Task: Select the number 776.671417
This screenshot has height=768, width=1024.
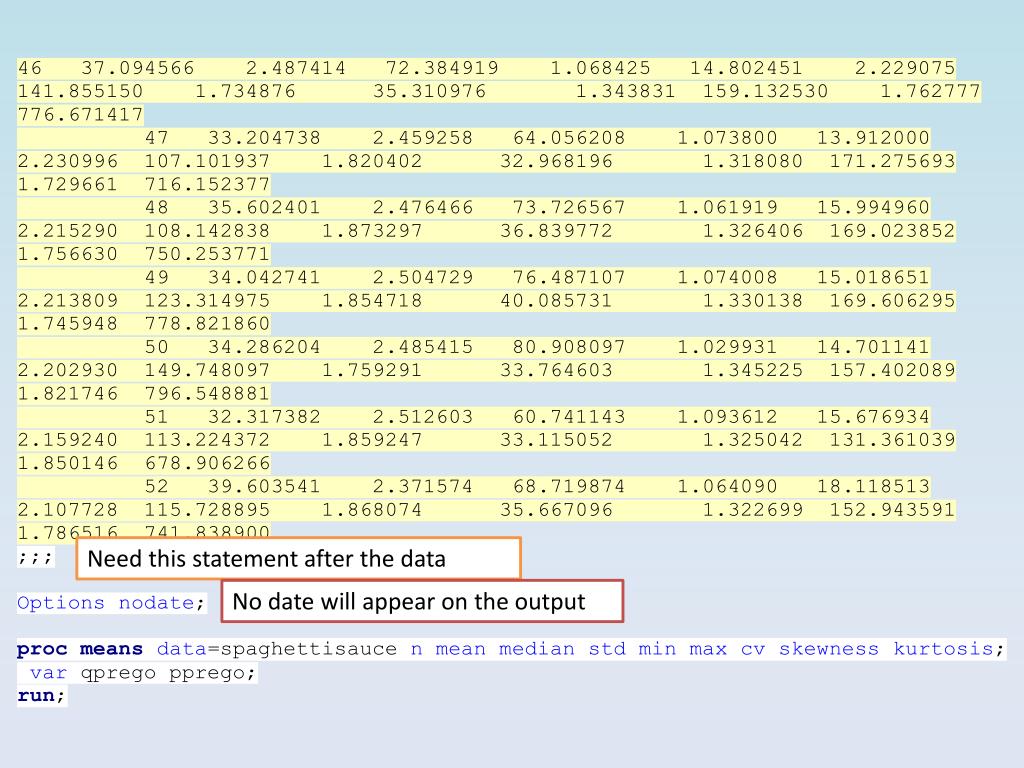Action: 80,115
